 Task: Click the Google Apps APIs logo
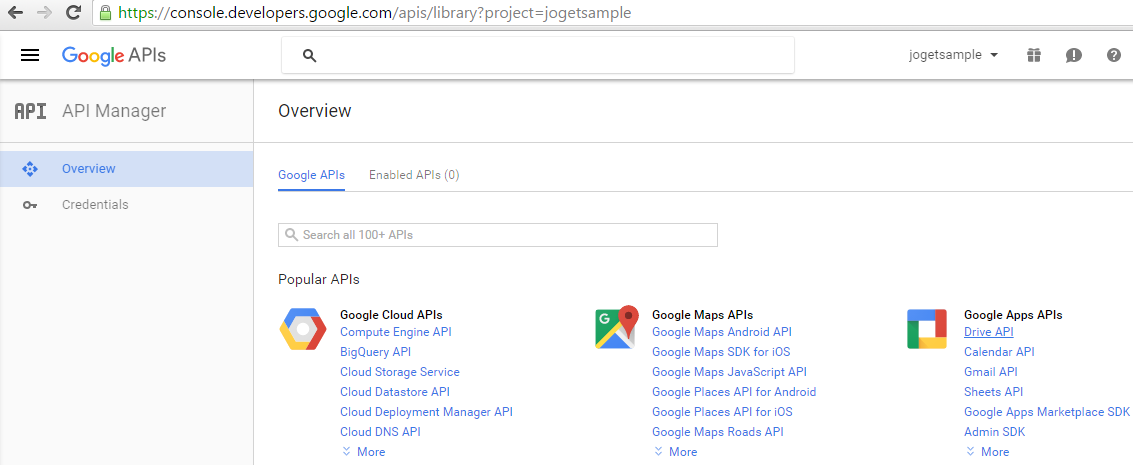(x=926, y=329)
